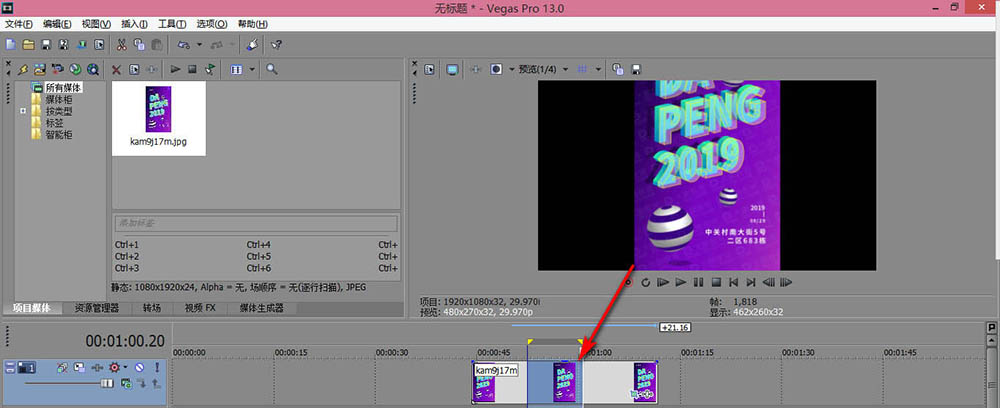Open project Properties icon in main toolbar
This screenshot has width=1000, height=408.
99,45
